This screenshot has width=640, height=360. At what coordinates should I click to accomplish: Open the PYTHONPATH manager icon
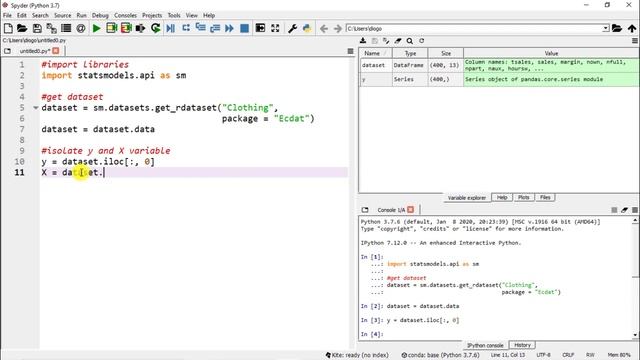[307, 28]
